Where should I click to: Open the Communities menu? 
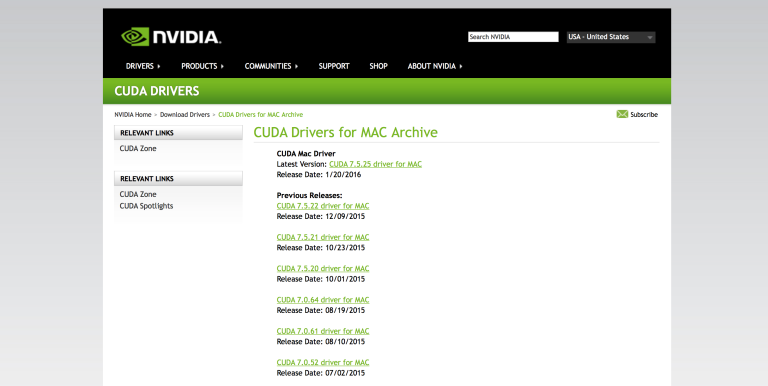pos(271,66)
